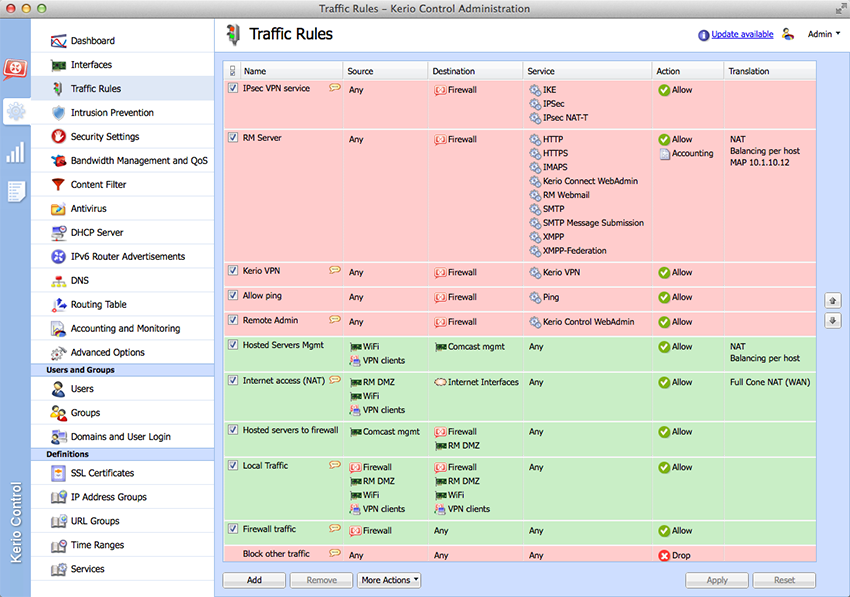Viewport: 850px width, 597px height.
Task: Open Domains and User Login
Action: [123, 436]
